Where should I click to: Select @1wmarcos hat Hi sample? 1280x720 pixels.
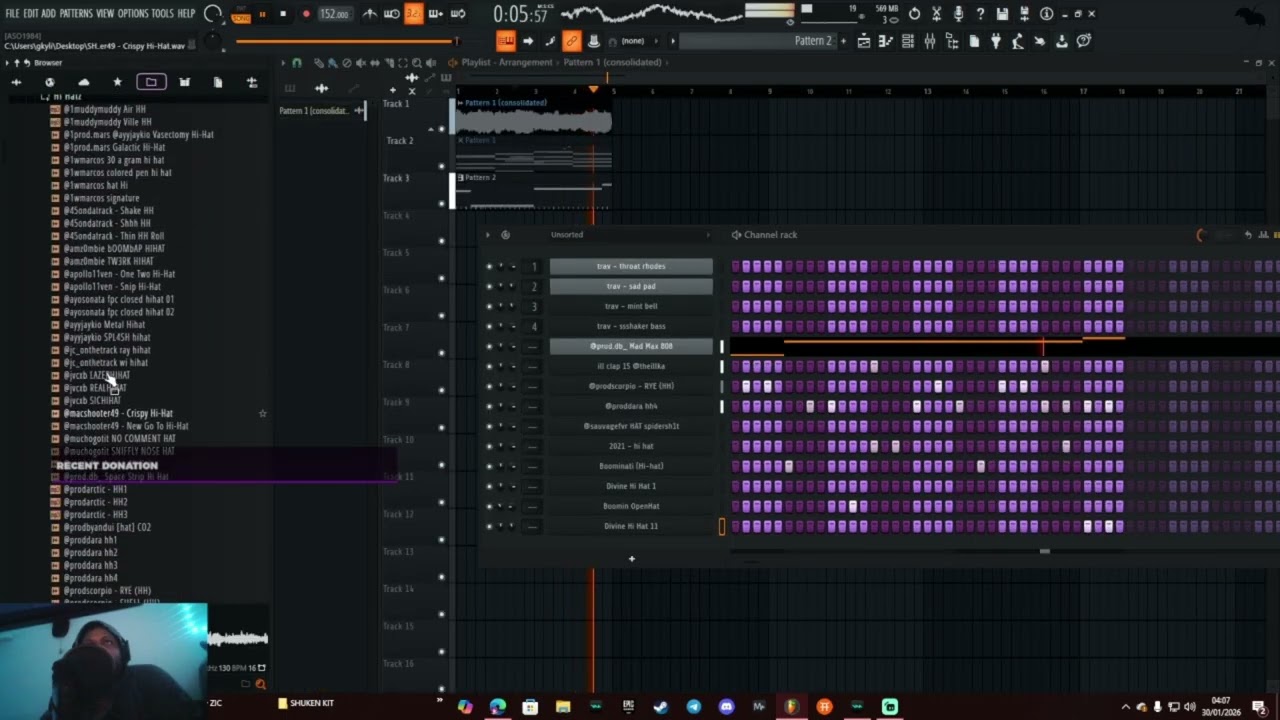click(96, 185)
